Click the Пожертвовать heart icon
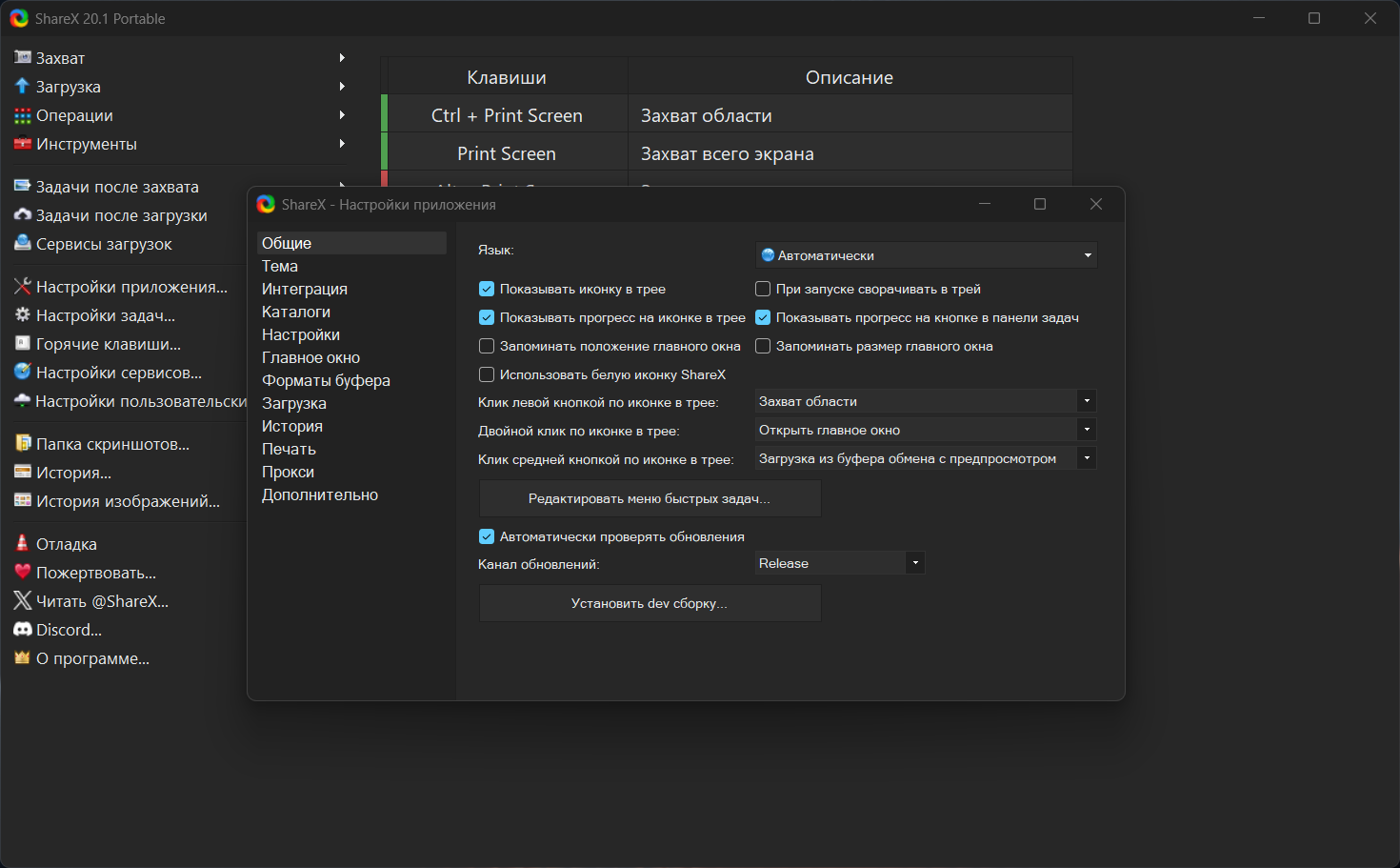Screen dimensions: 1400x868 (x=23, y=573)
